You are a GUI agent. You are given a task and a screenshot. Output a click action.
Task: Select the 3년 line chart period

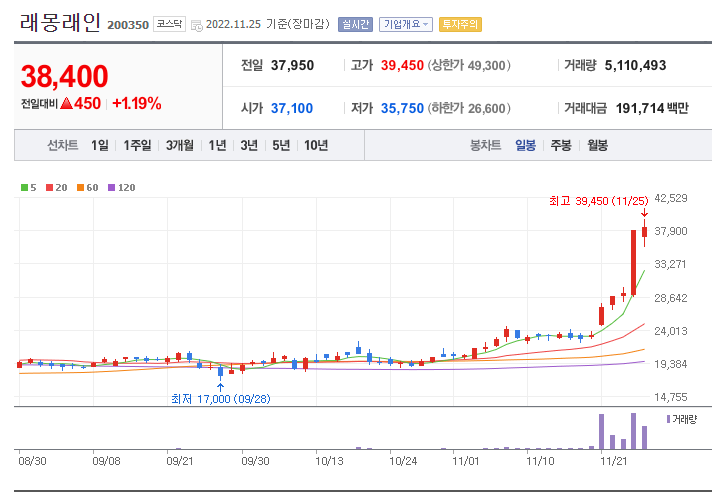249,145
